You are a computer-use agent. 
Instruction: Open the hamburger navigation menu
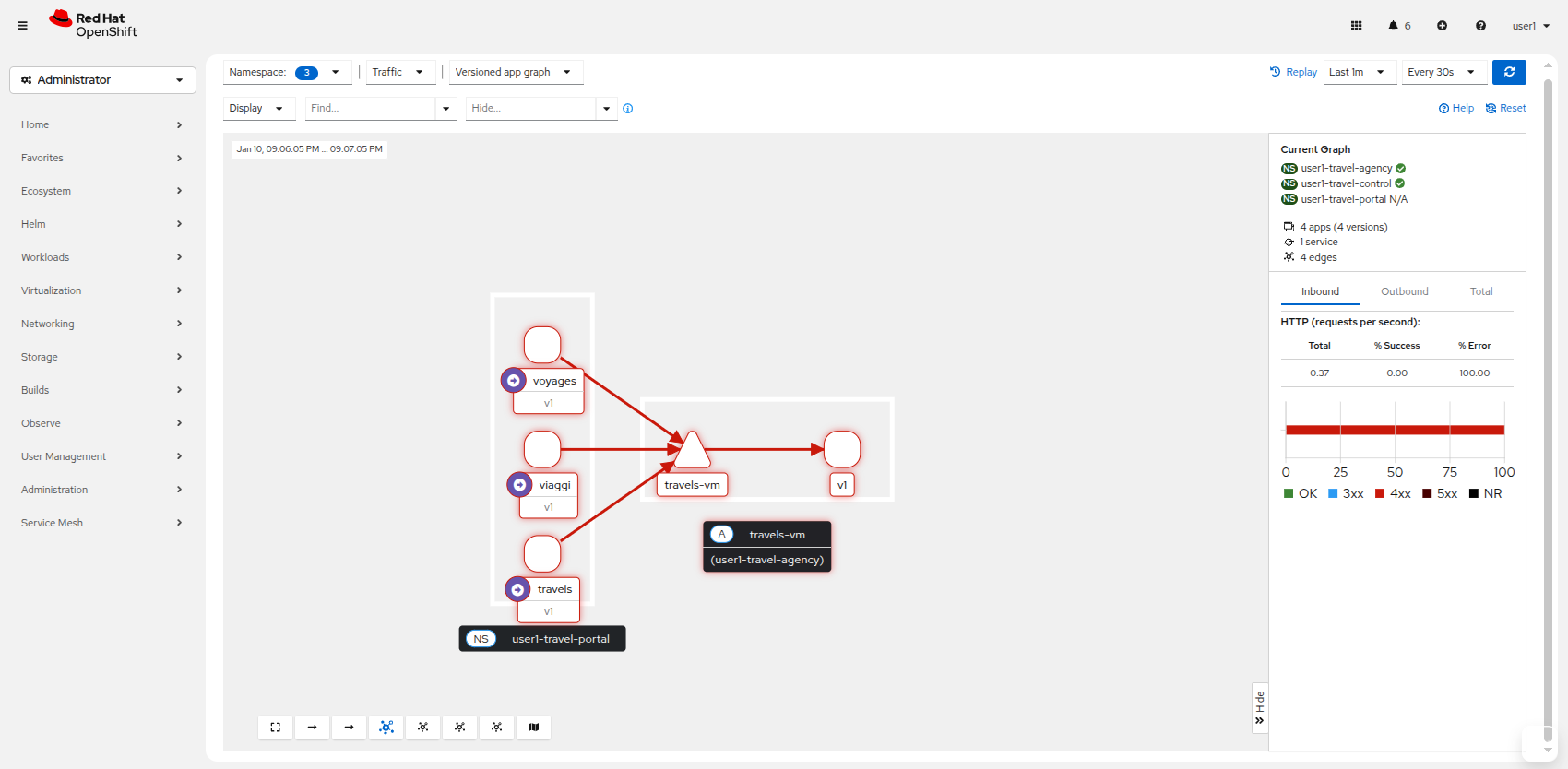pos(23,26)
